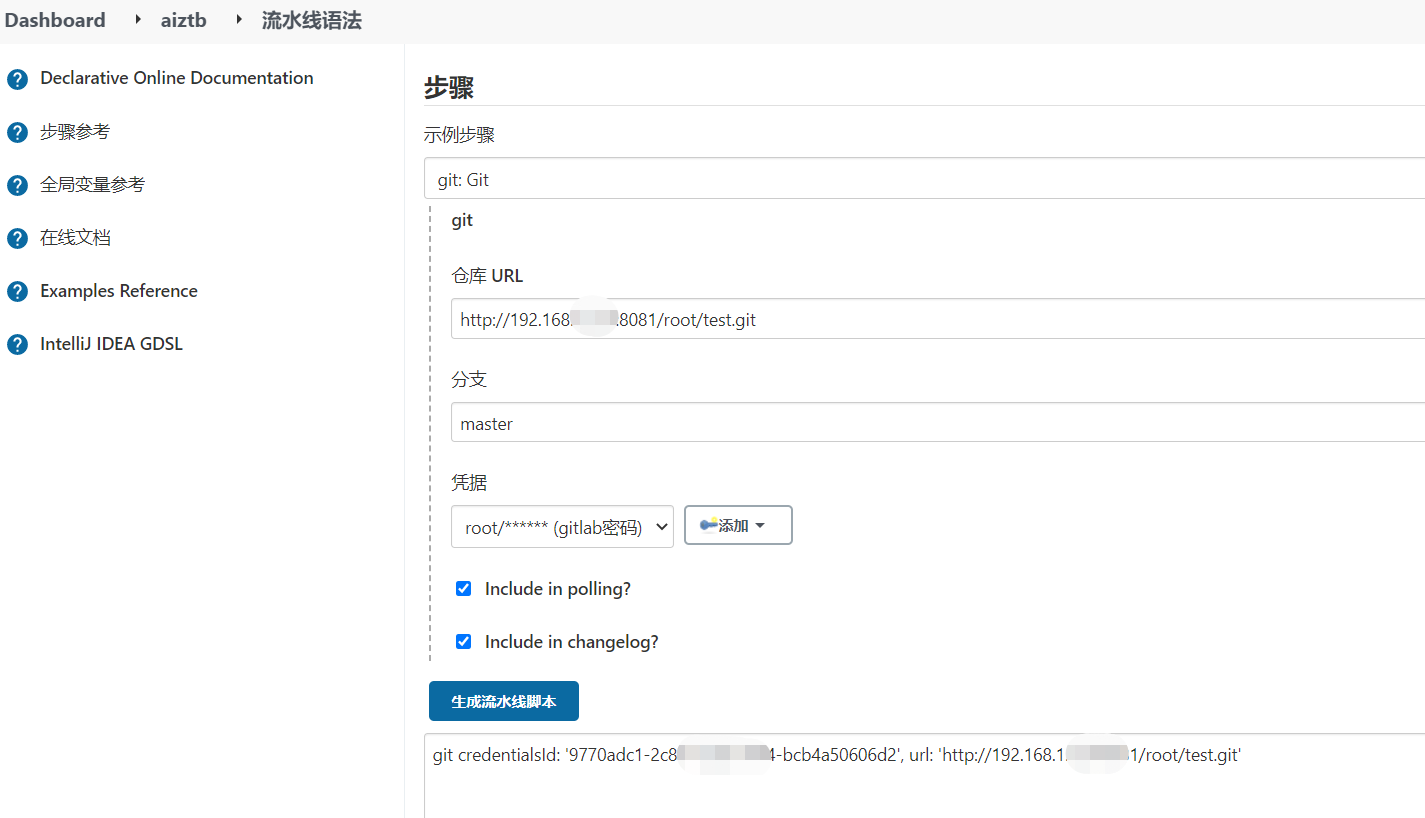Click help icon beside 步骤参考
This screenshot has width=1425, height=818.
pos(17,132)
